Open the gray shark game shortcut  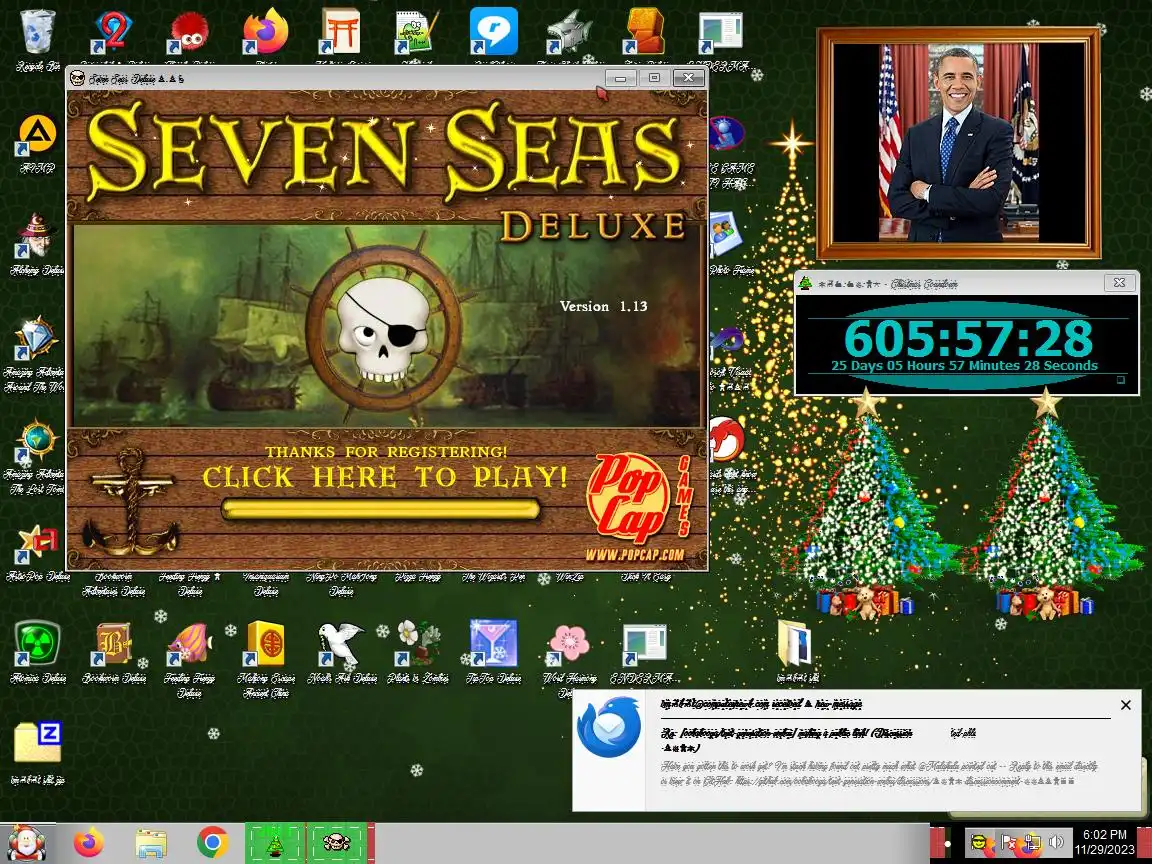[569, 32]
